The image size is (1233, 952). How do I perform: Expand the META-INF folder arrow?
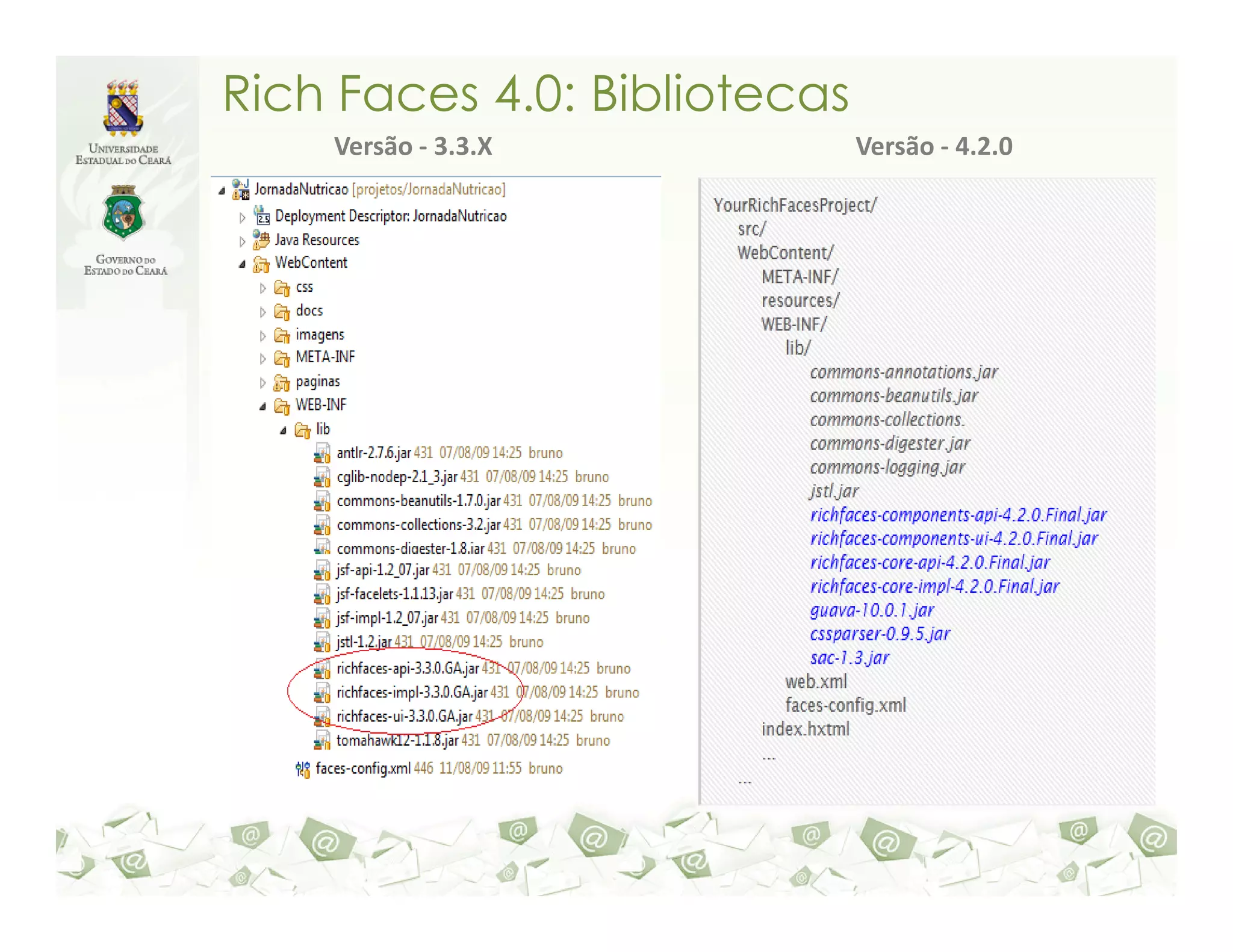(x=262, y=359)
